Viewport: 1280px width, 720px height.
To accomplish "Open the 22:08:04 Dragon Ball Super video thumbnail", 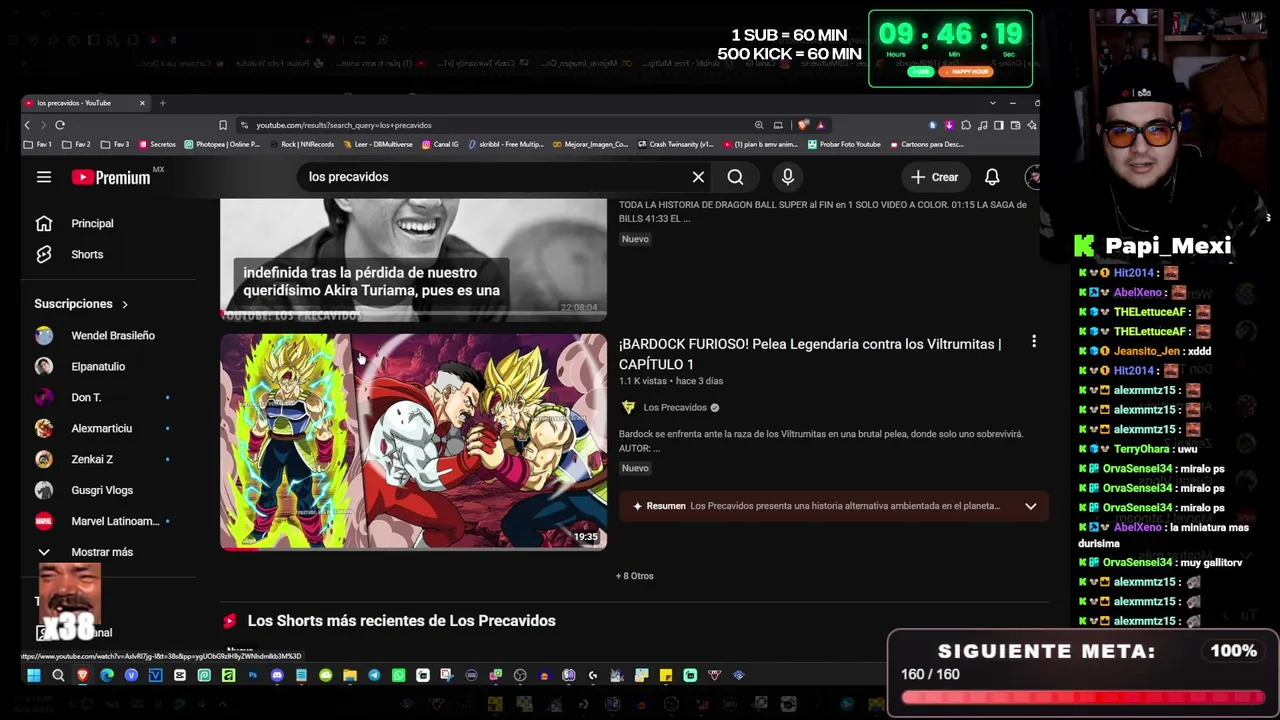I will coord(413,259).
